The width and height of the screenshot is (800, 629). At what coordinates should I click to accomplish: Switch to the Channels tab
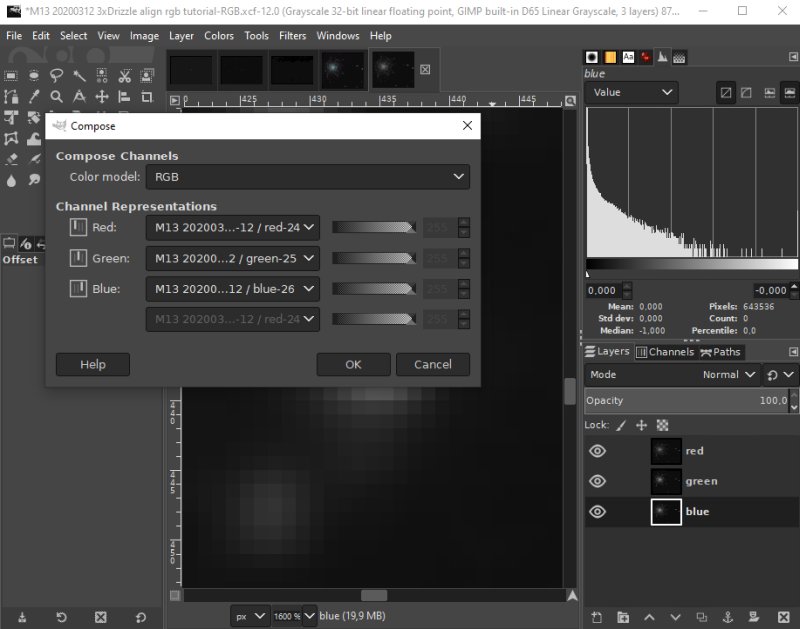665,351
